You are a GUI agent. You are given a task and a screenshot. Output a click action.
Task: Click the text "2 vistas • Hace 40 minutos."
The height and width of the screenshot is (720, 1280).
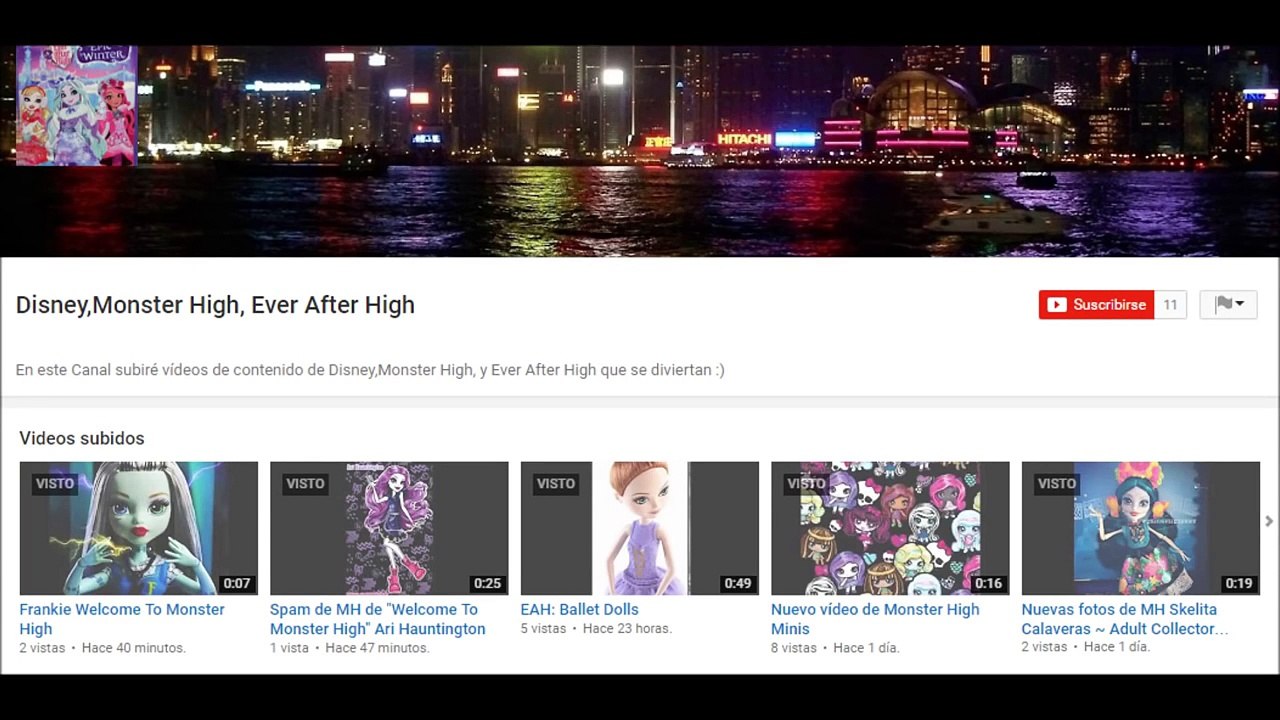click(x=103, y=648)
